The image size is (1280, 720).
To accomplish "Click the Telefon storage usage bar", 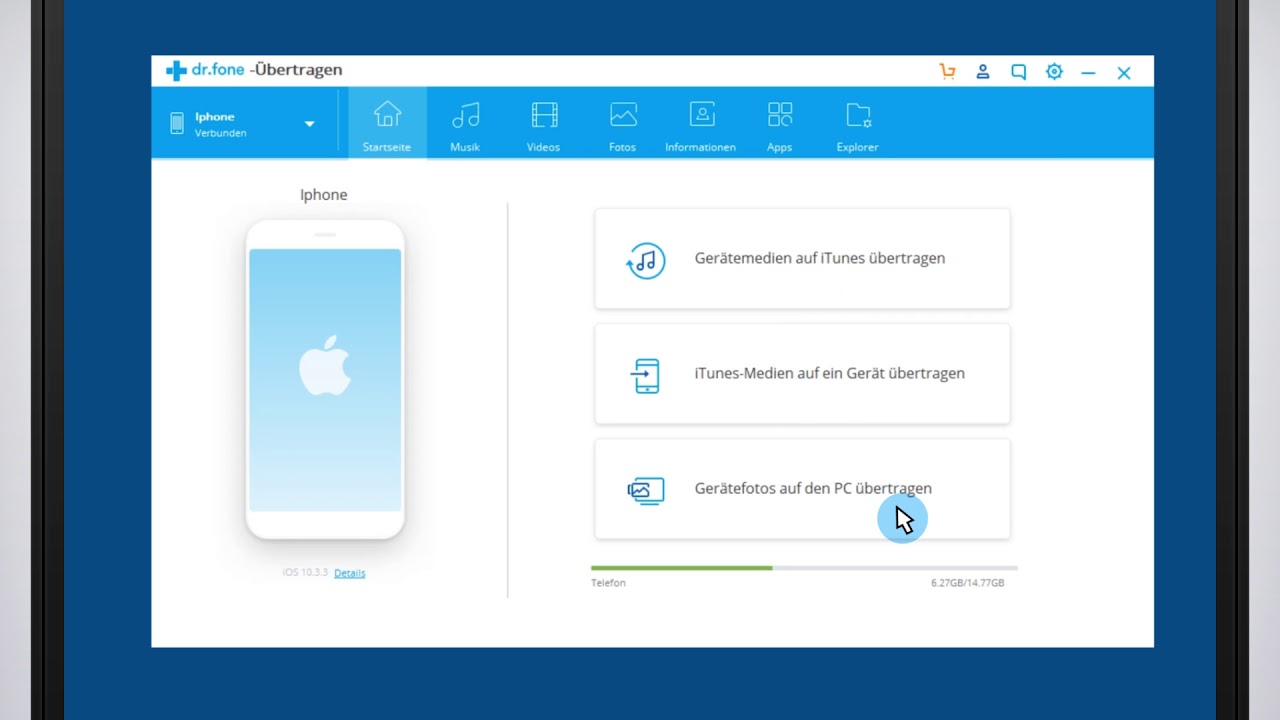I will (x=804, y=568).
